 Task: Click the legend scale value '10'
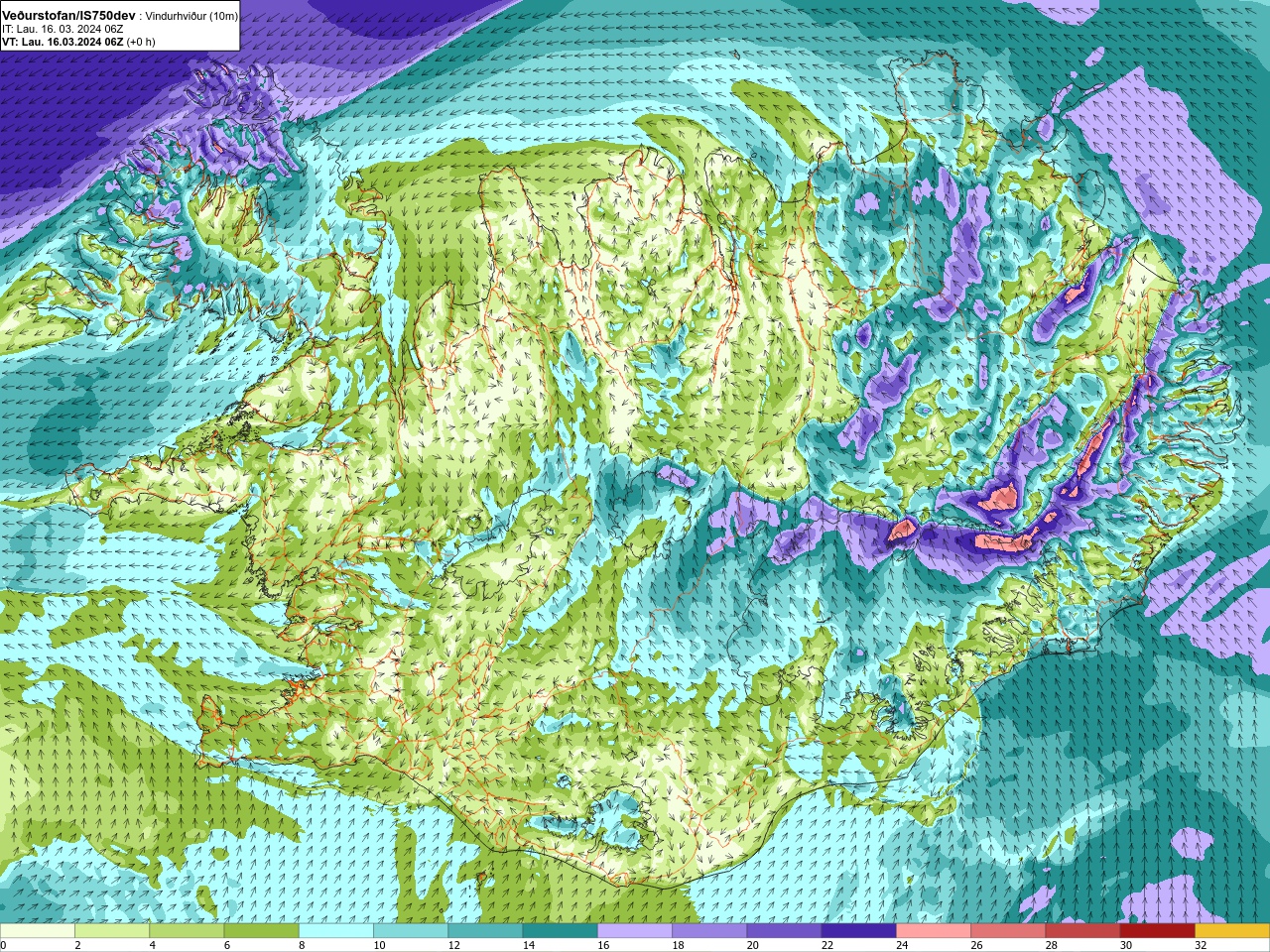coord(379,945)
